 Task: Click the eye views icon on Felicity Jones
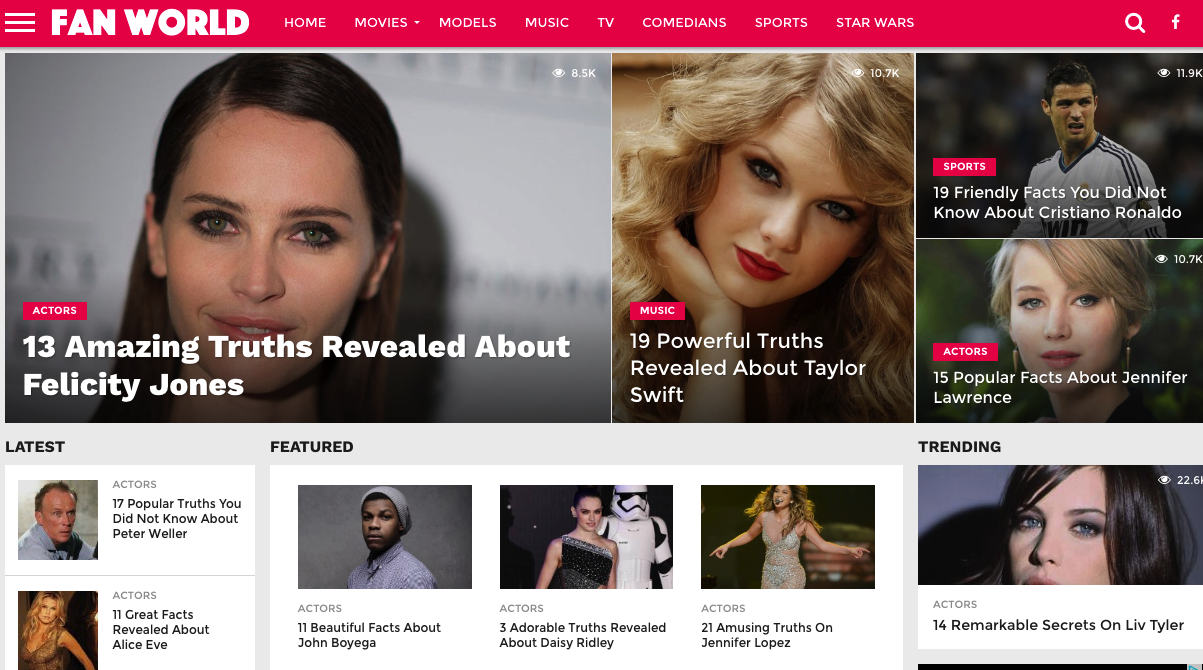(x=559, y=73)
